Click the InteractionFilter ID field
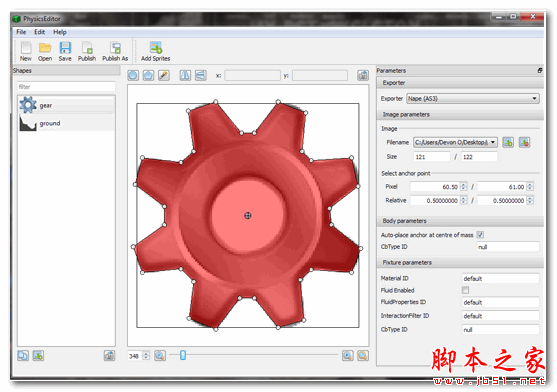The height and width of the screenshot is (392, 557). (x=500, y=316)
